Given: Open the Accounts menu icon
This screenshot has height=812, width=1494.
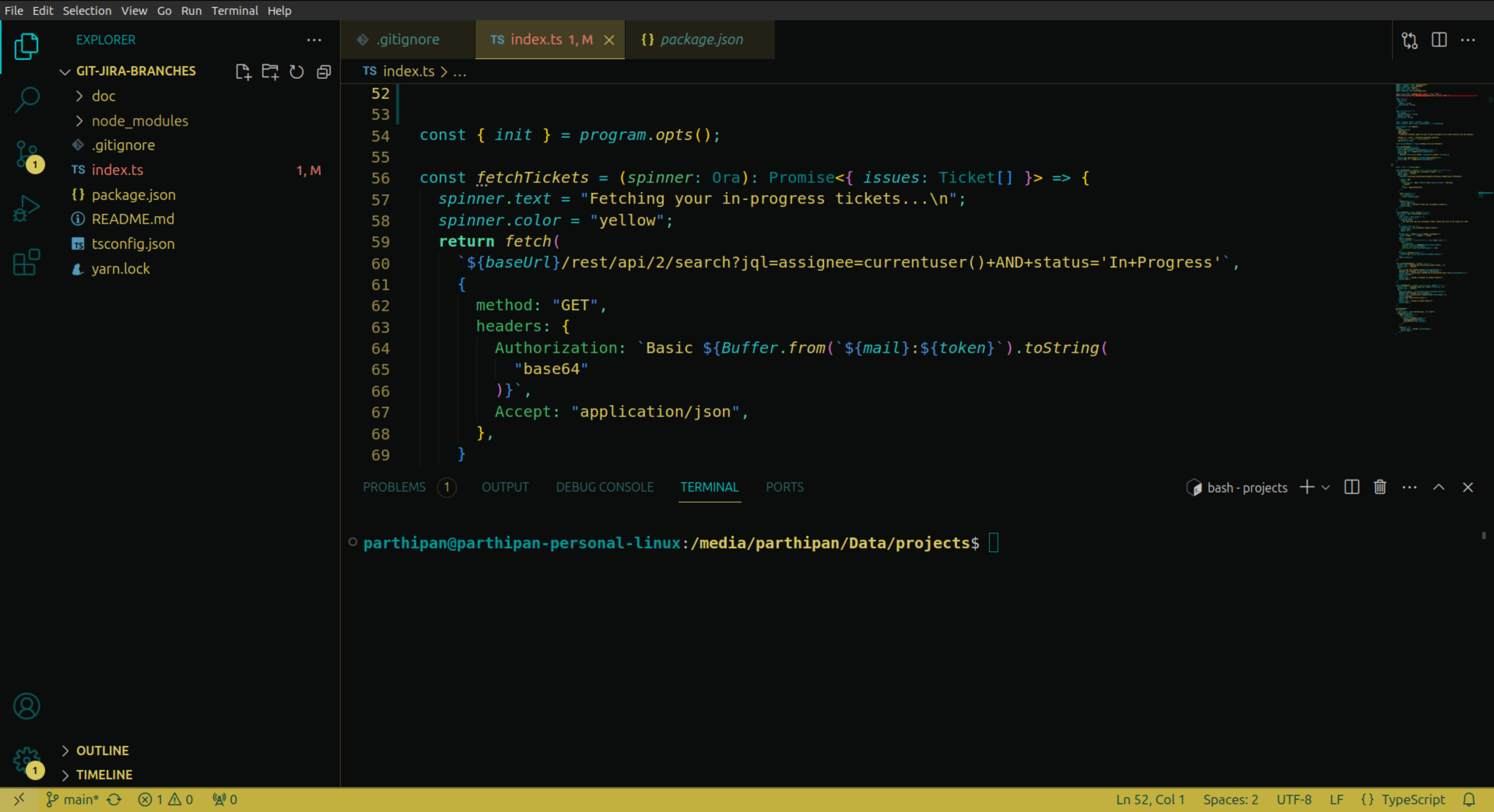Looking at the screenshot, I should point(26,706).
